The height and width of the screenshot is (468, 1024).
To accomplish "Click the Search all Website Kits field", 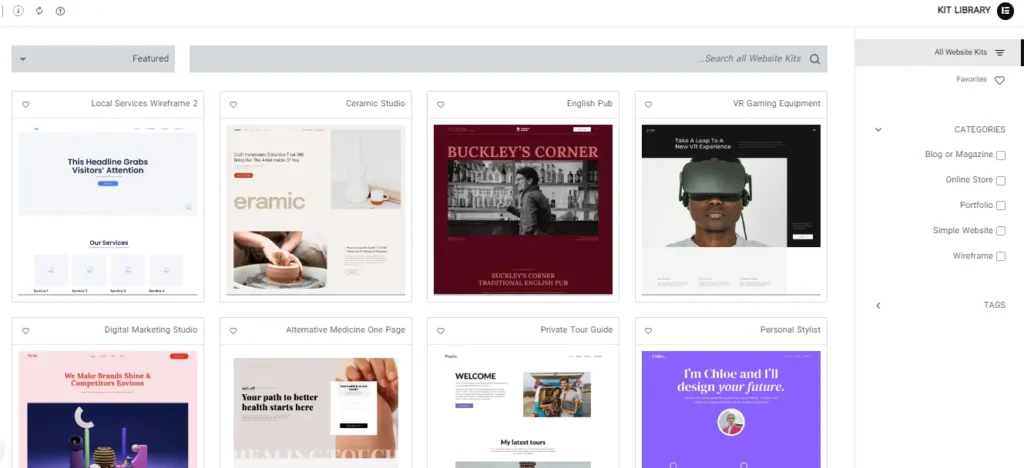I will pos(500,59).
